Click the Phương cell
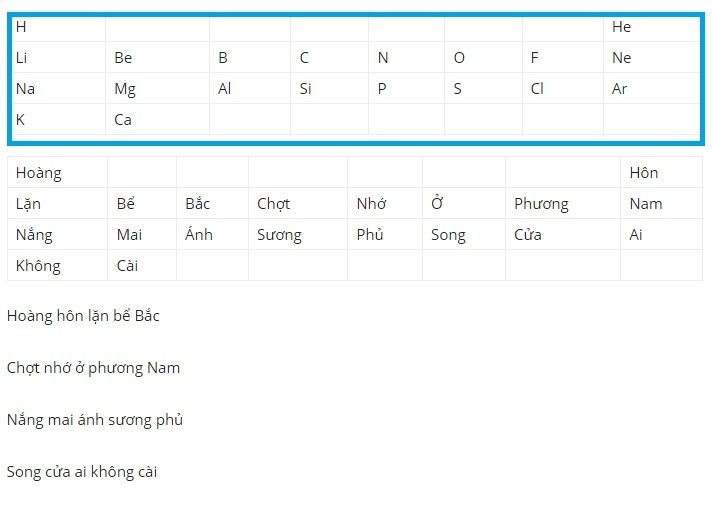The width and height of the screenshot is (712, 505). click(563, 203)
